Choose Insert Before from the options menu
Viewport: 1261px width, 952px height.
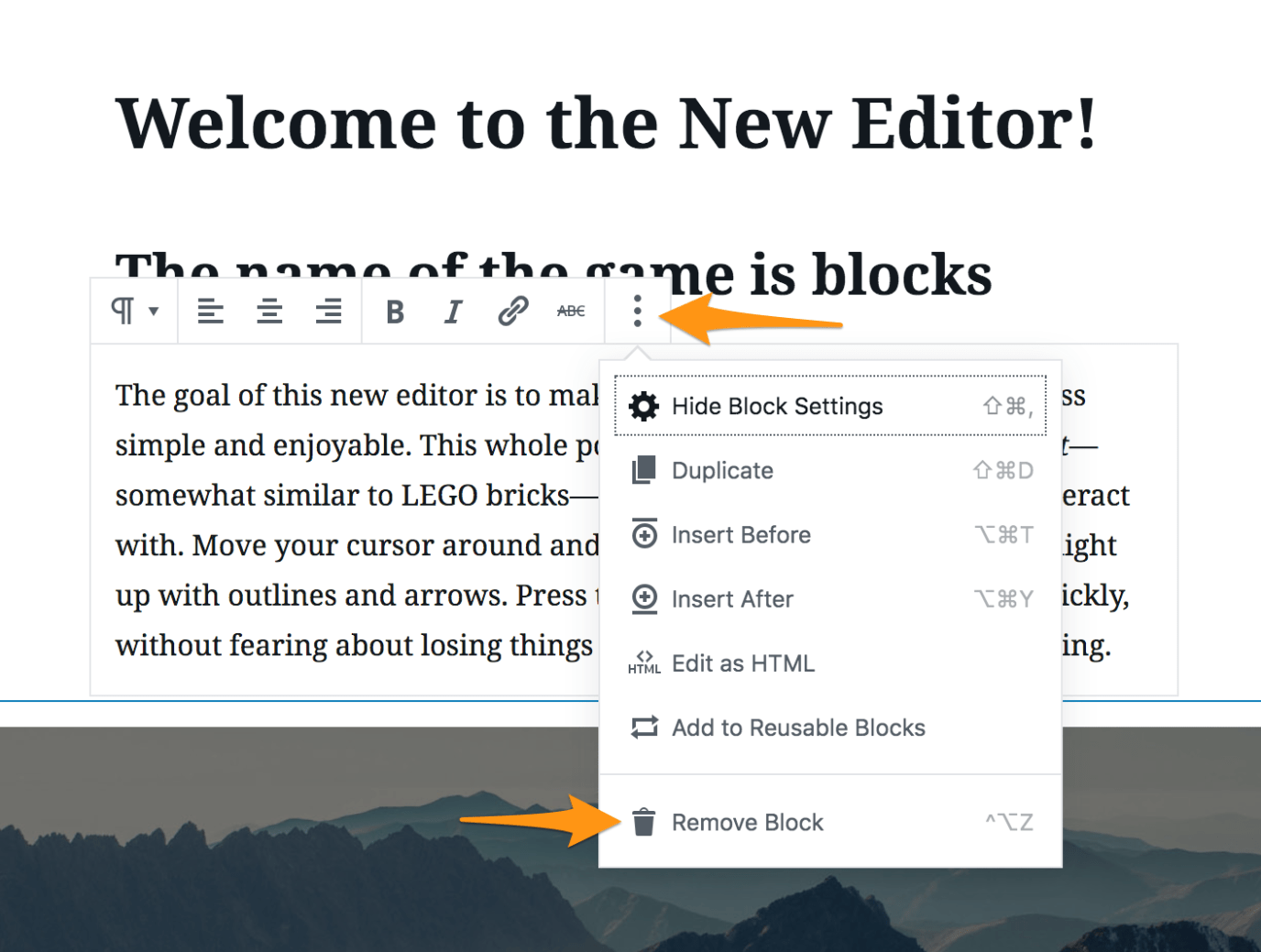[x=741, y=534]
